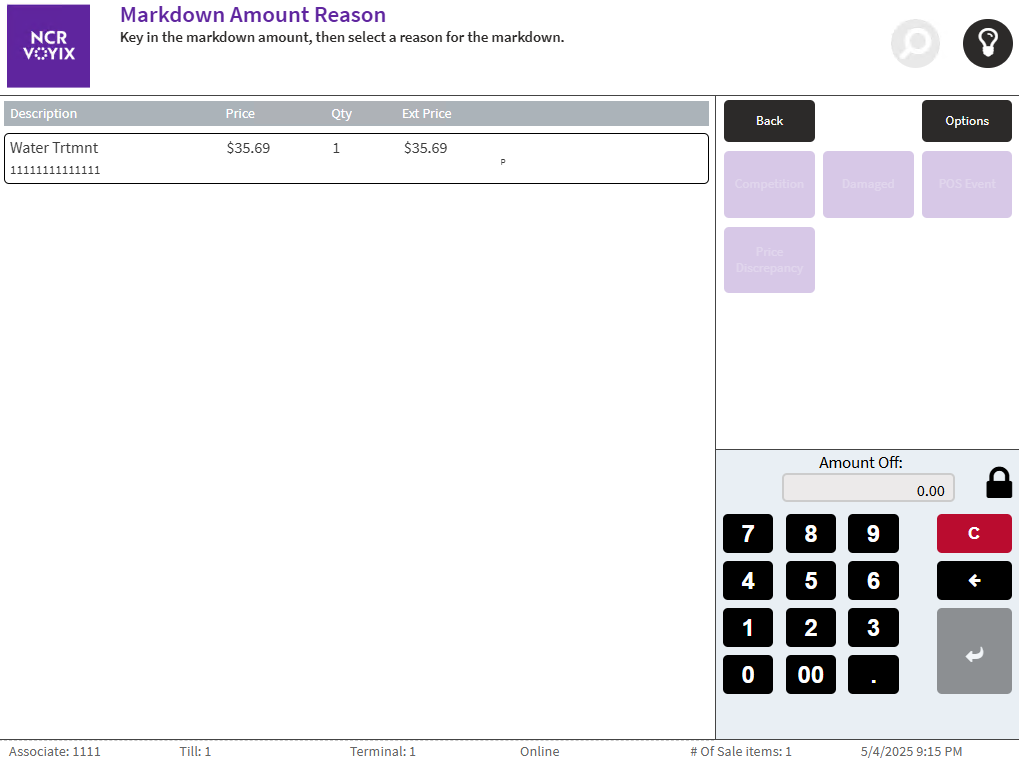Viewport: 1019px width, 761px height.
Task: Select Price Discrepancy reason
Action: pos(769,260)
